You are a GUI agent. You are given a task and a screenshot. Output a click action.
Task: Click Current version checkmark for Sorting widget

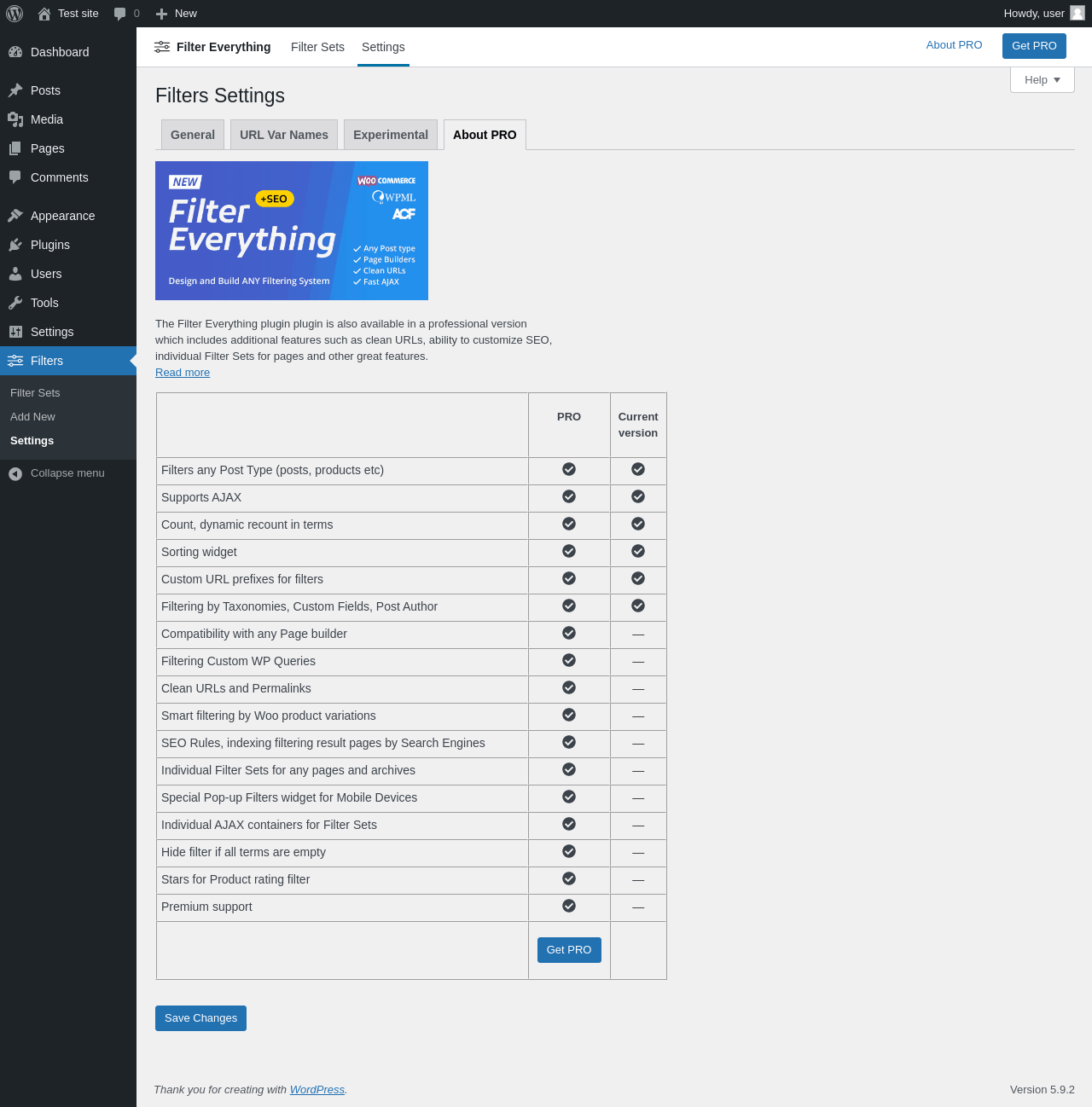pos(638,551)
